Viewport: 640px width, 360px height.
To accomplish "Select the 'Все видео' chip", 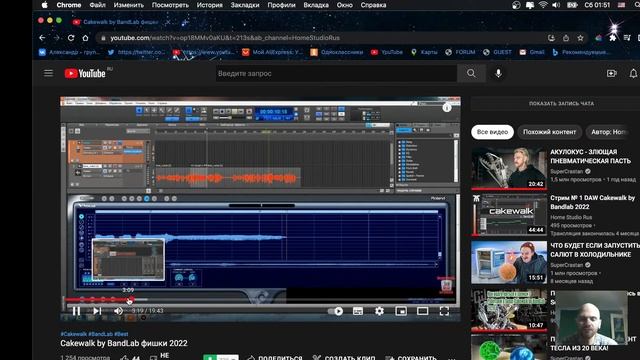I will 492,132.
